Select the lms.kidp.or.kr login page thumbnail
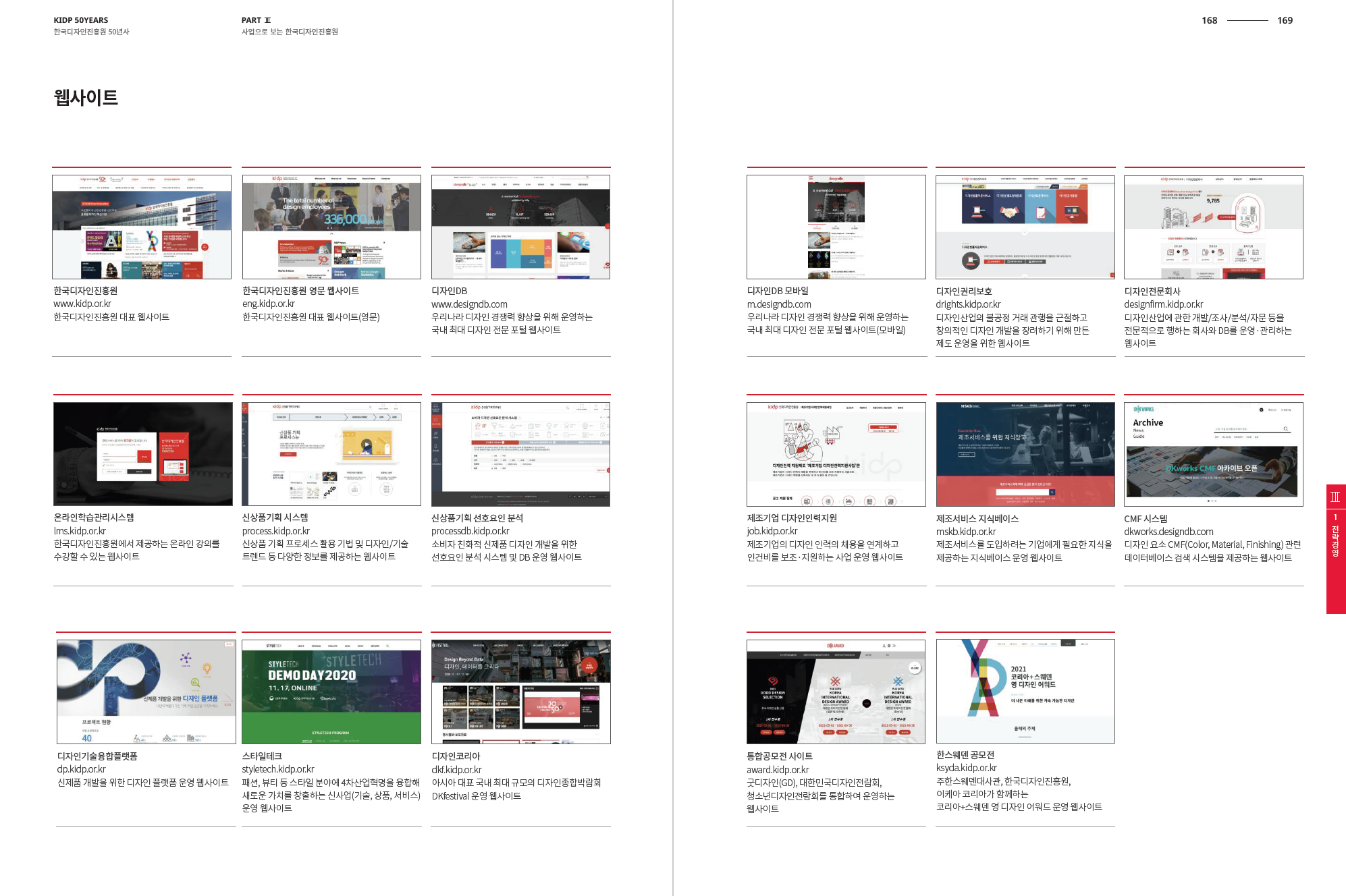Image resolution: width=1346 pixels, height=896 pixels. 143,454
